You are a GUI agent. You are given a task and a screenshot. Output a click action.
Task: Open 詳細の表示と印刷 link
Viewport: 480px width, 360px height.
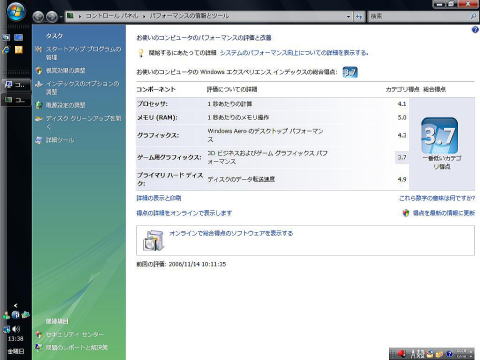pos(159,198)
